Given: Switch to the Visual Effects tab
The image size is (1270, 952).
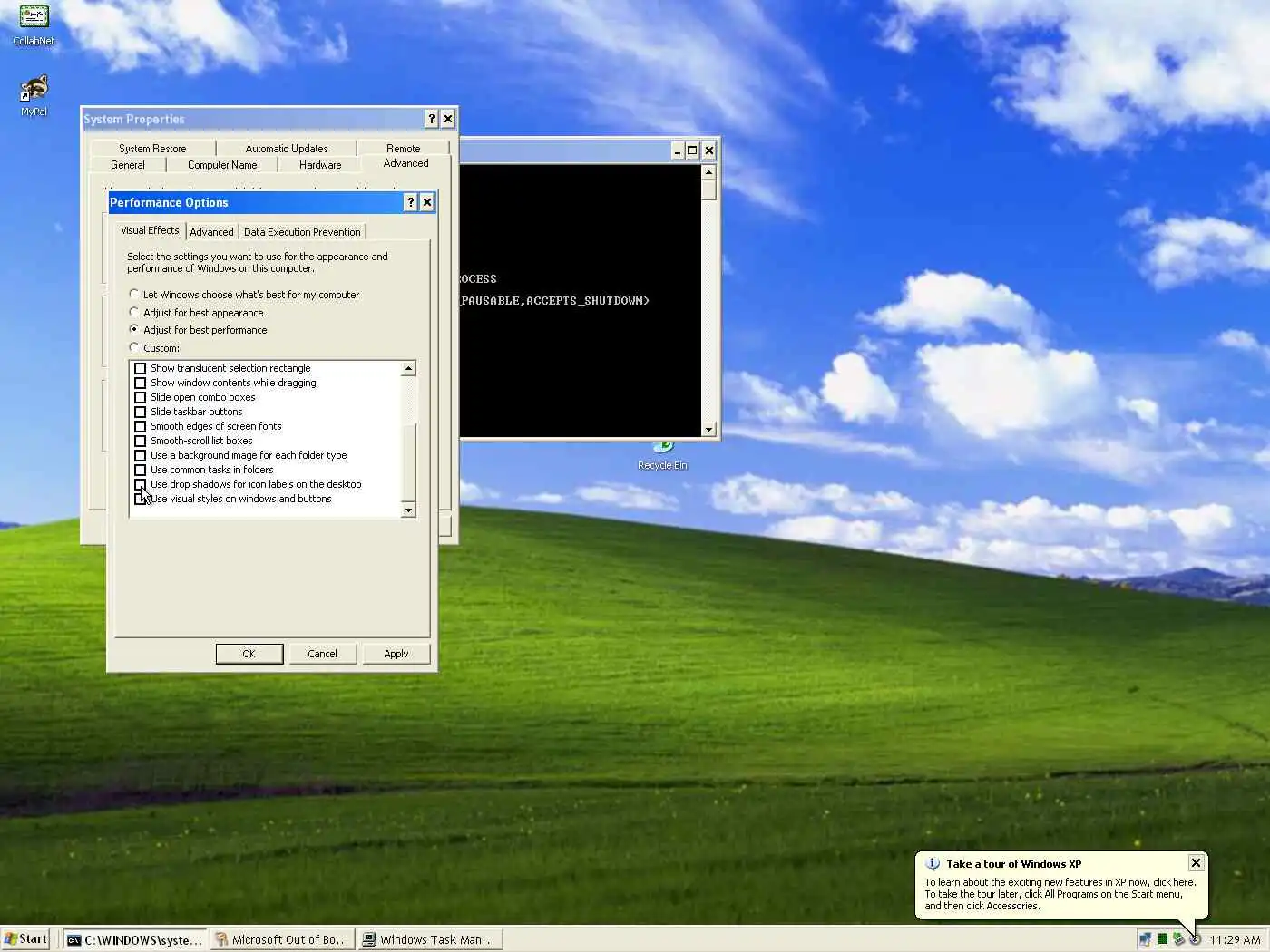Looking at the screenshot, I should pos(150,230).
